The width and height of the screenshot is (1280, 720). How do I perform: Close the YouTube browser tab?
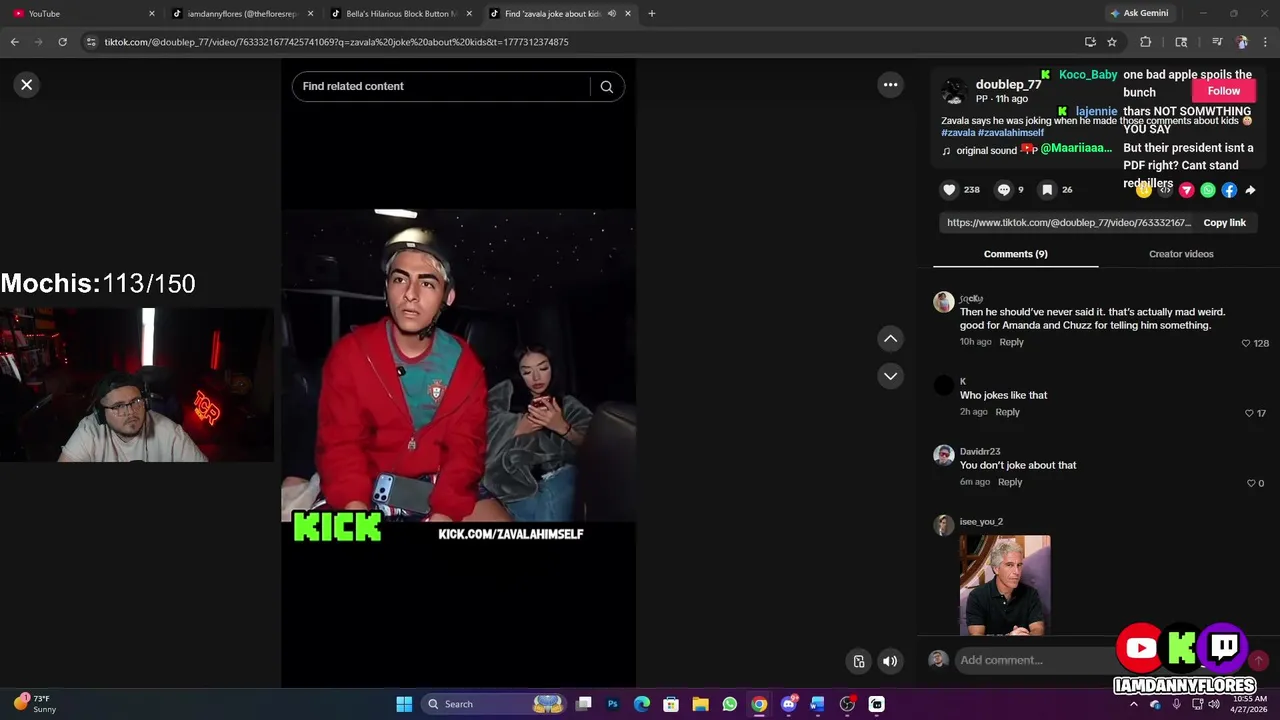coord(152,14)
